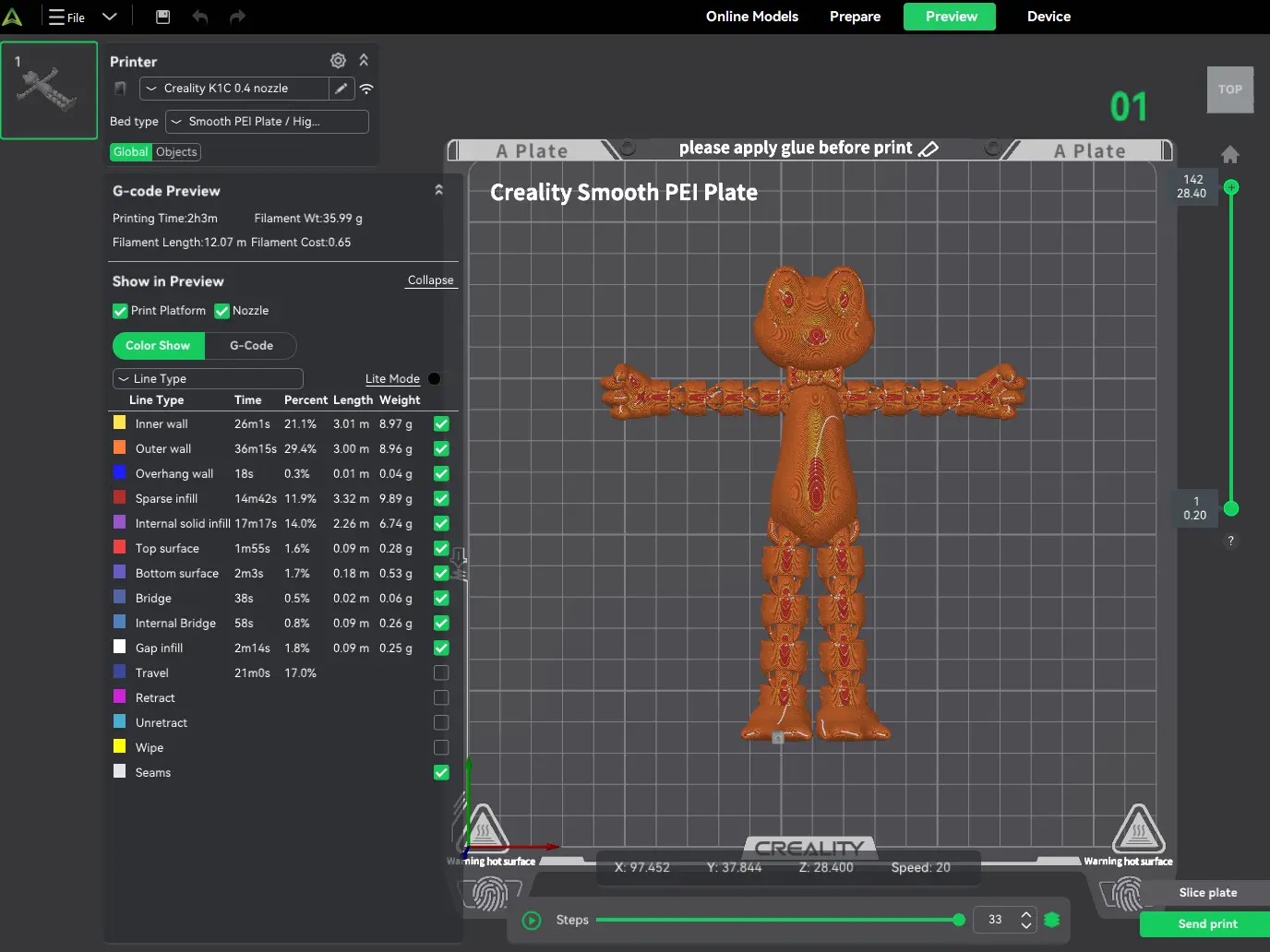The width and height of the screenshot is (1270, 952).
Task: Click the Wipe yellow color swatch
Action: 119,746
